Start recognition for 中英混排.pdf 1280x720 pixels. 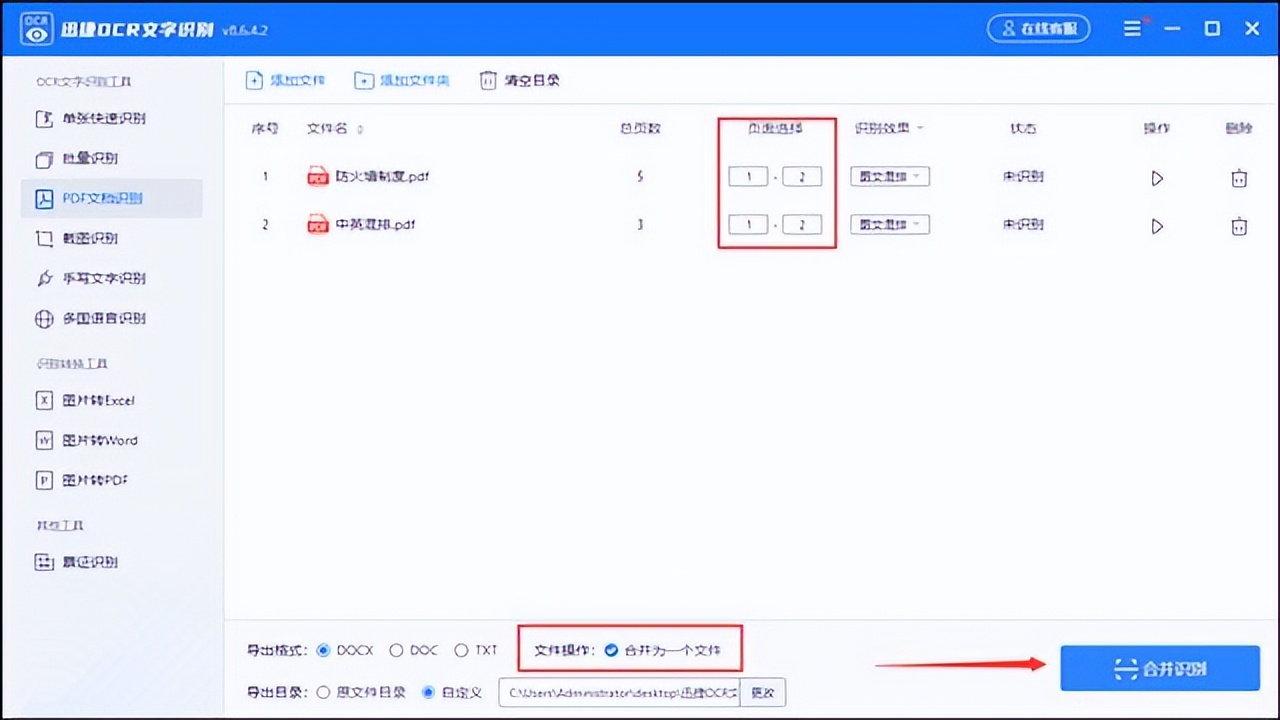1157,226
